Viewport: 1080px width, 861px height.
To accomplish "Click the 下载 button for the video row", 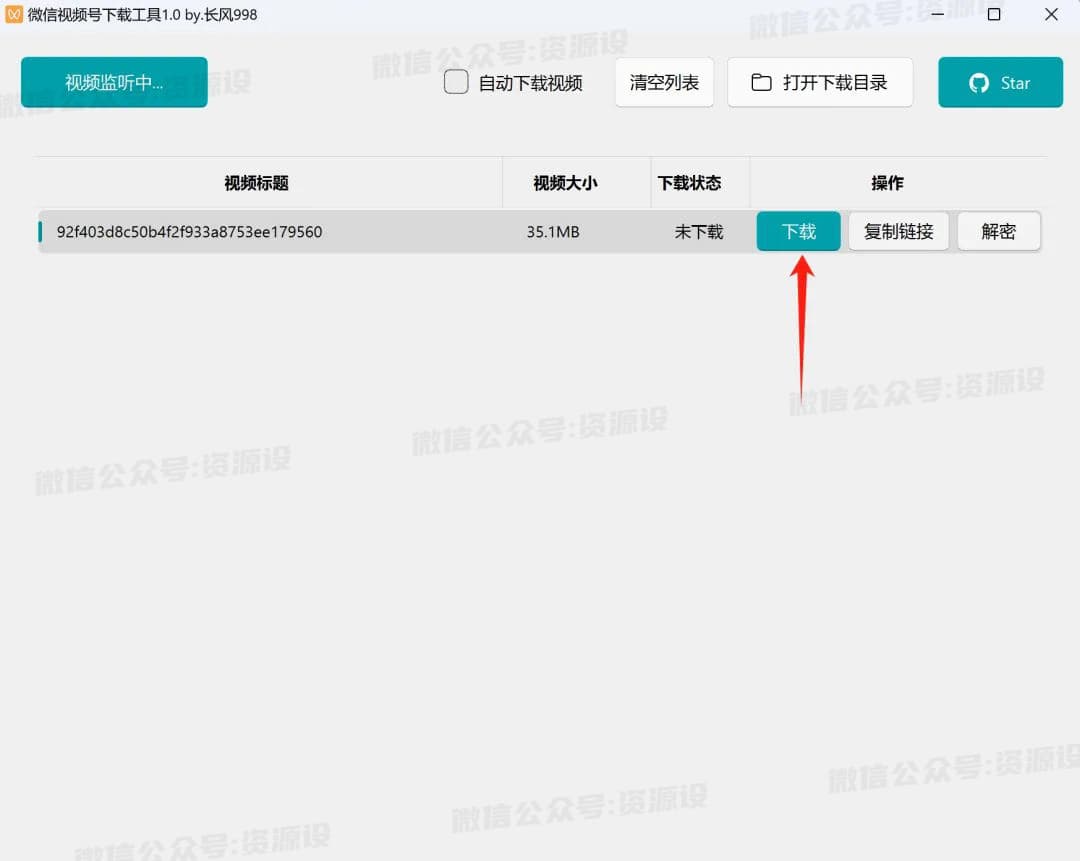I will 798,231.
